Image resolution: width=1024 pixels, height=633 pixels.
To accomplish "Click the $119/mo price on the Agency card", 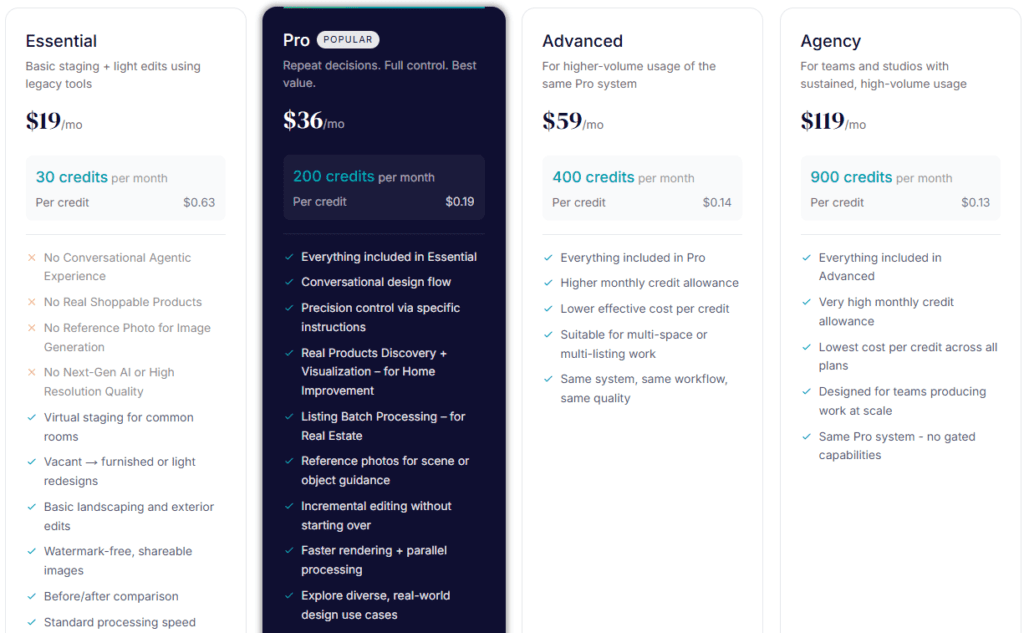I will pos(833,121).
